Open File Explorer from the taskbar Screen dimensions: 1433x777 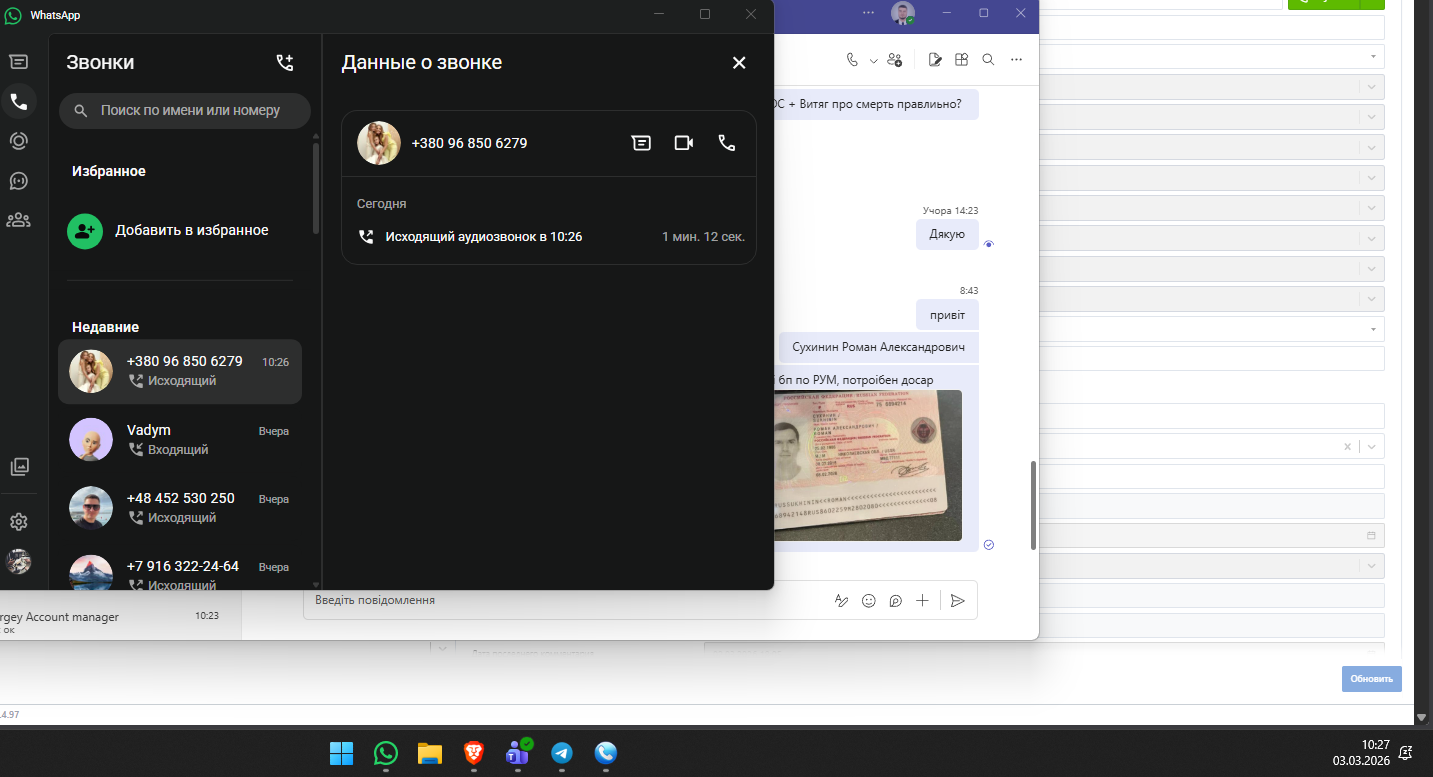coord(430,753)
